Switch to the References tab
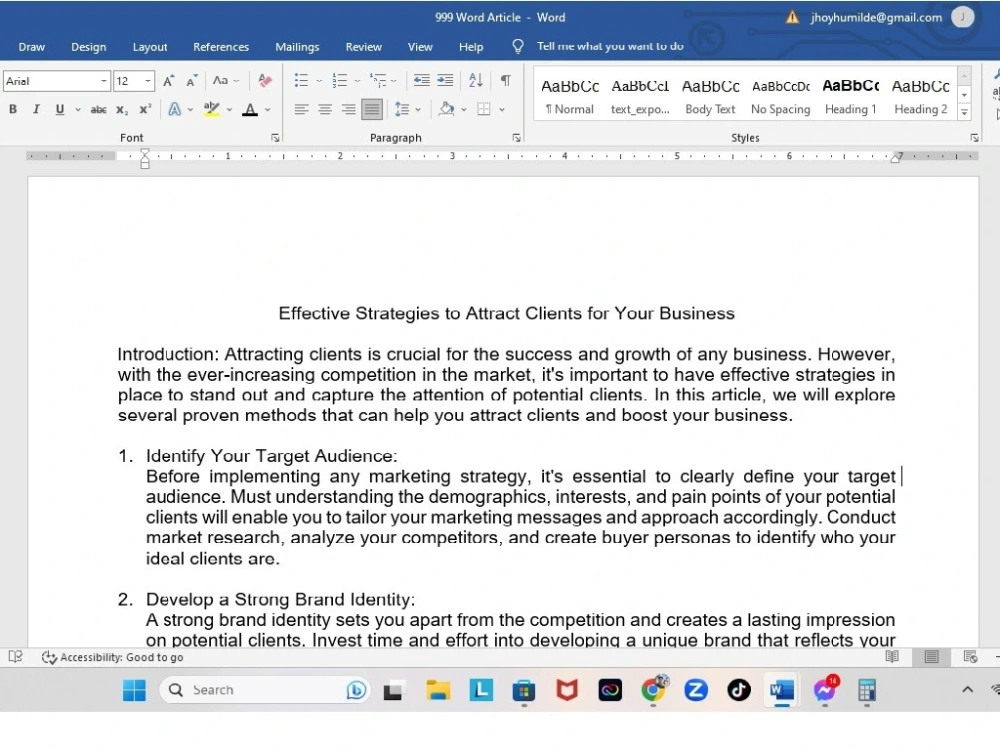The height and width of the screenshot is (750, 1000). [x=221, y=47]
